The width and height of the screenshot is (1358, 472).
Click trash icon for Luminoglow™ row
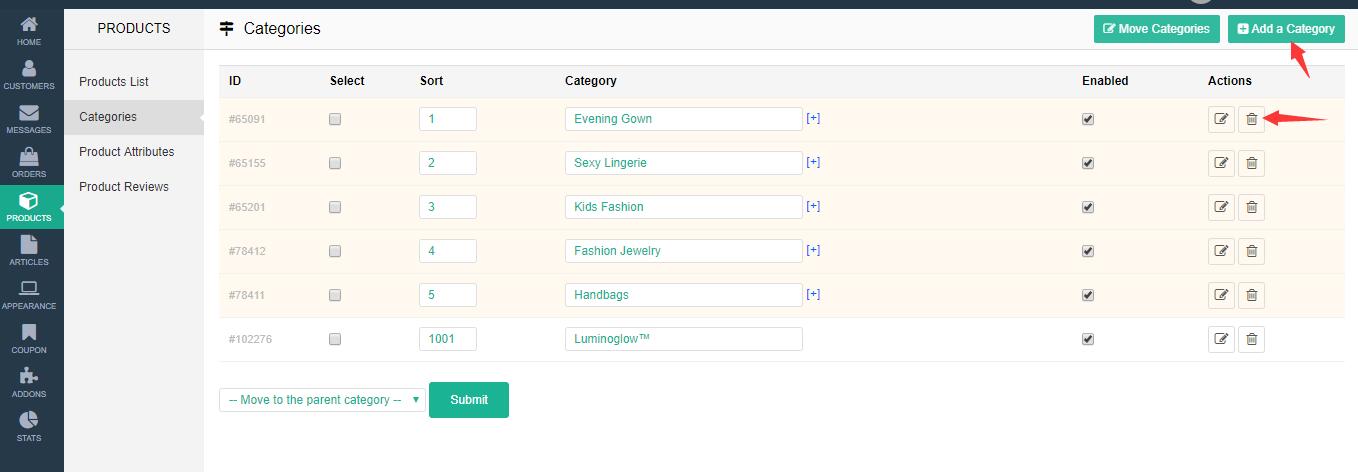[1251, 339]
